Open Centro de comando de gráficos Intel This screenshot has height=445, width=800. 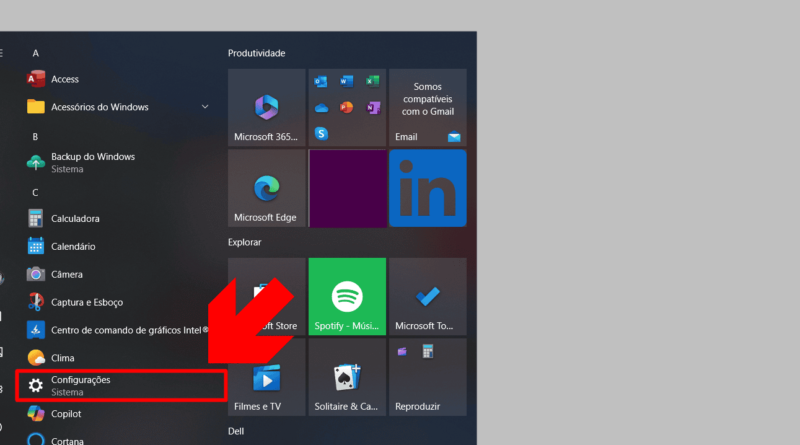[x=117, y=330]
